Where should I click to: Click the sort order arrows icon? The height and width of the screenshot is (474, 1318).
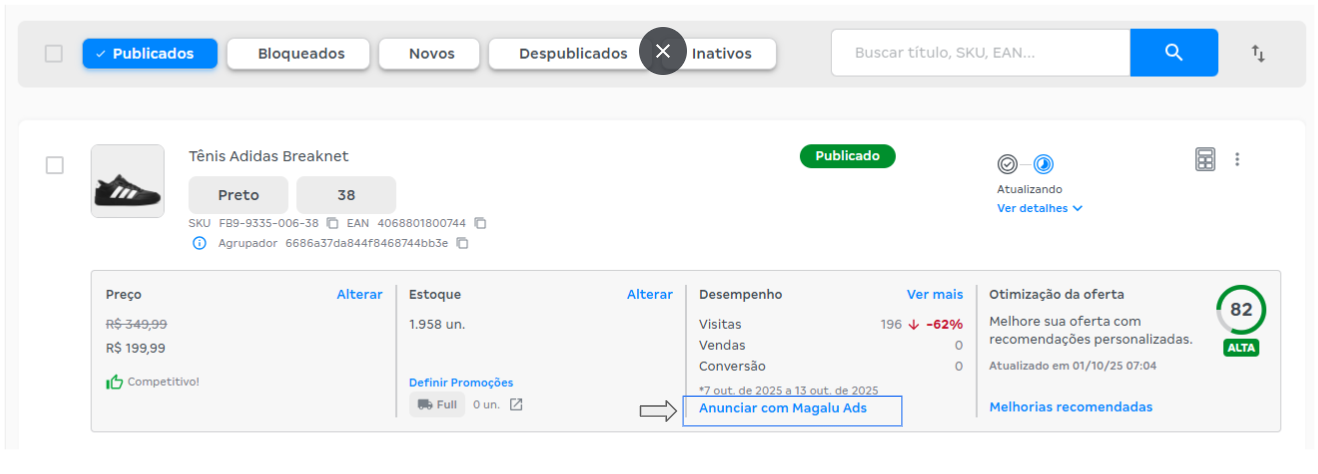1258,54
